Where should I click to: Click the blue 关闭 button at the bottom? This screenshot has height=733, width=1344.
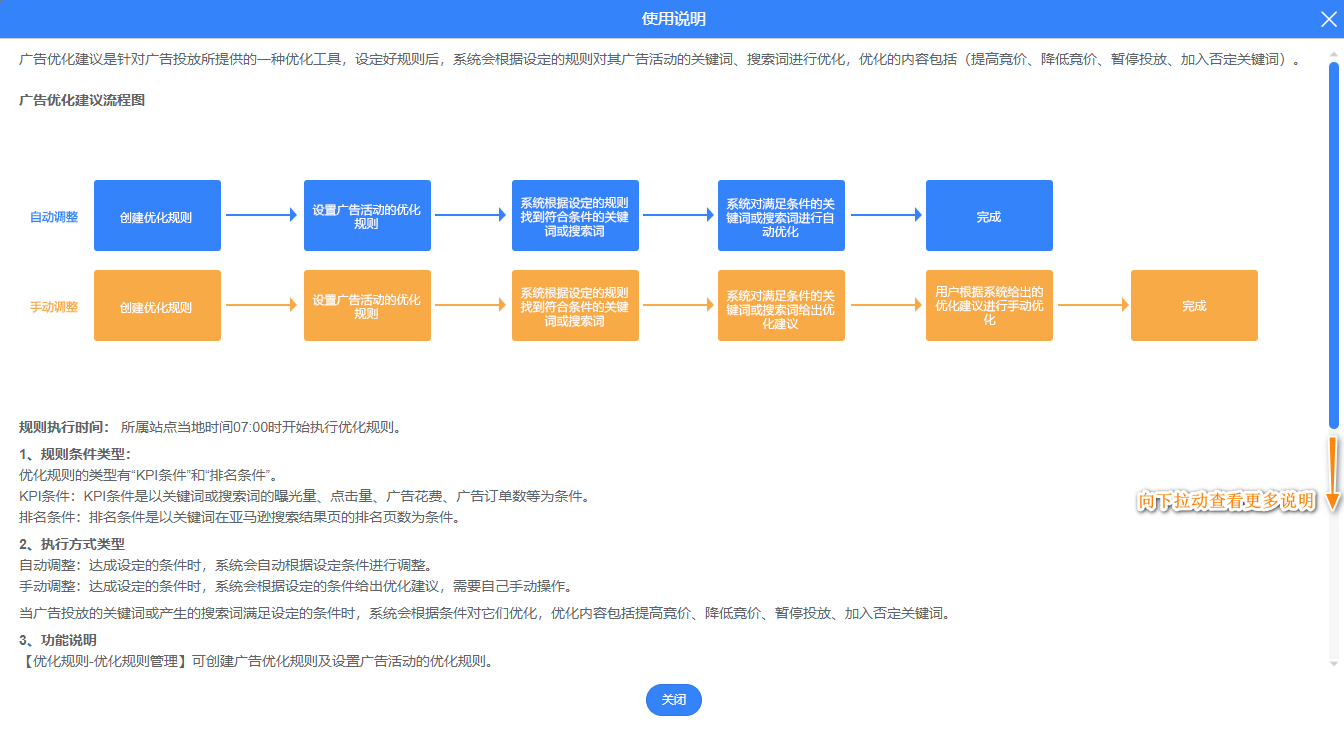(673, 700)
